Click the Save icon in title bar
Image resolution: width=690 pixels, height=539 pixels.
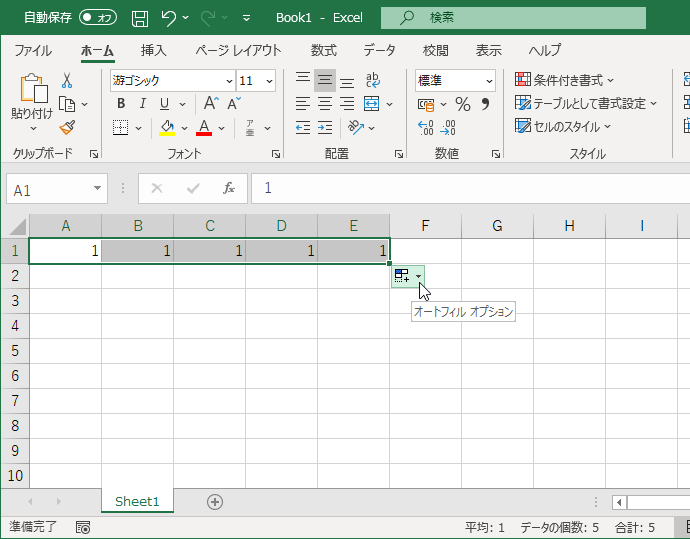click(x=140, y=18)
